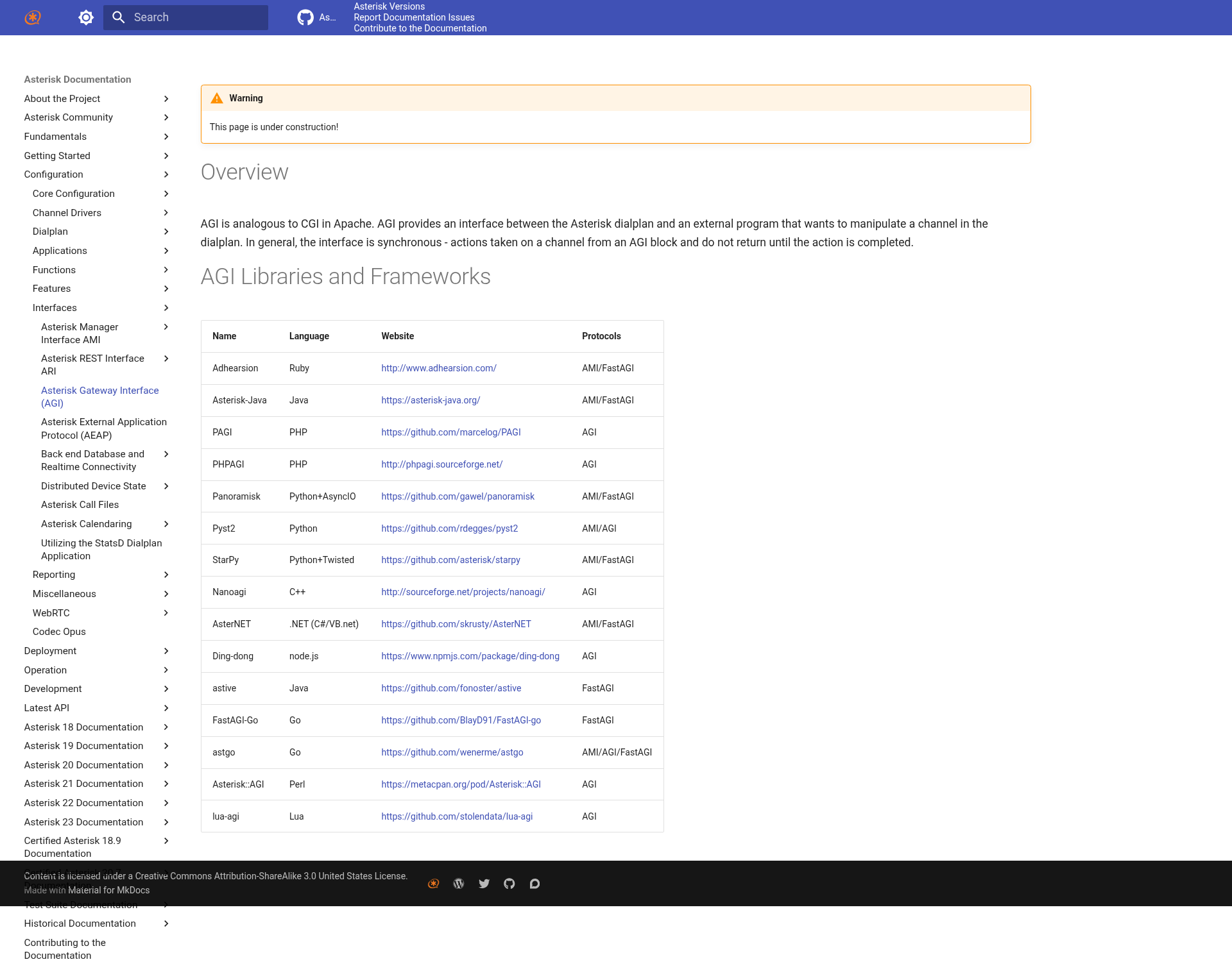Image resolution: width=1232 pixels, height=962 pixels.
Task: Open Asterisk Versions header tab
Action: 389,6
